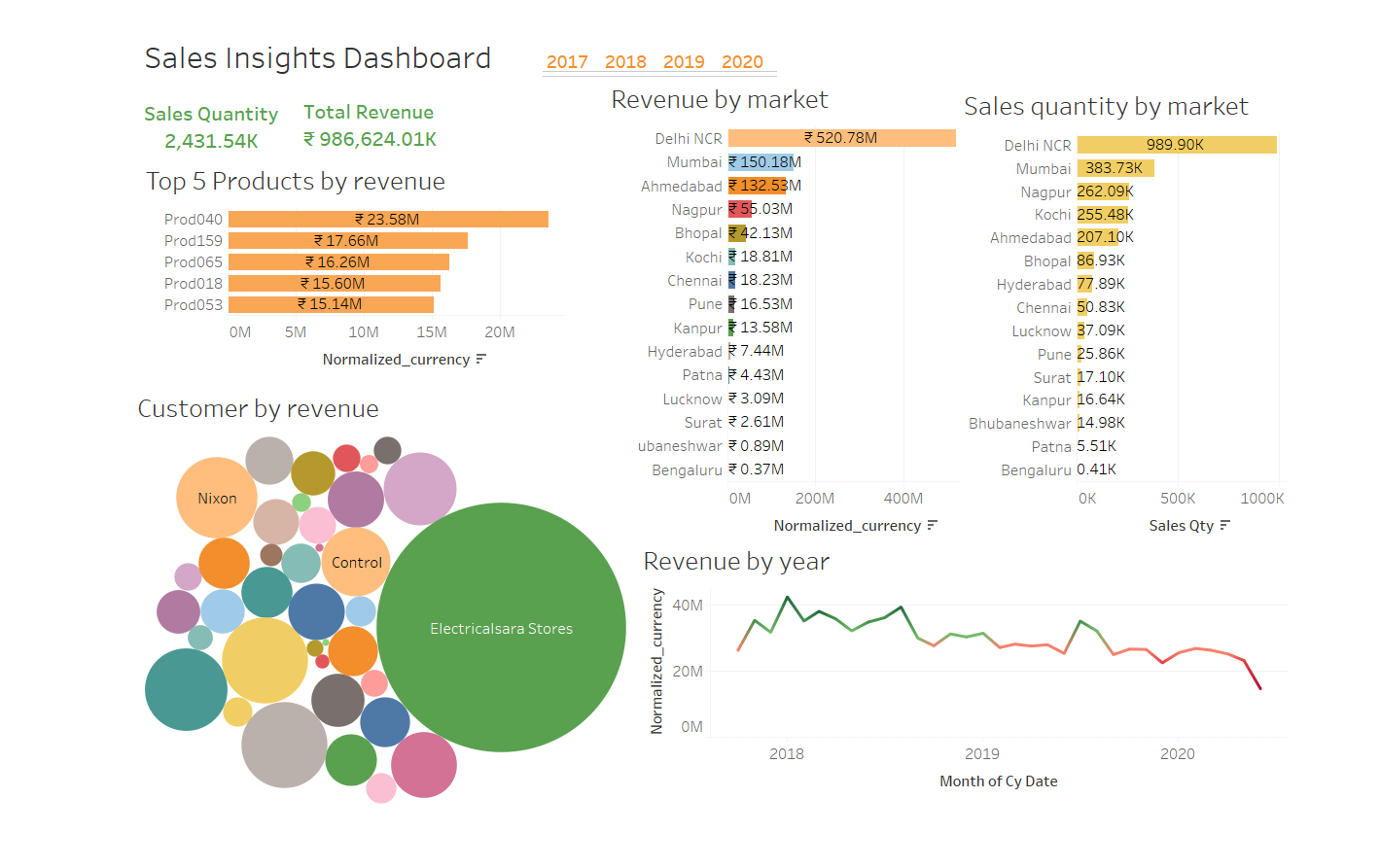Click the Prod040 bar in Top 5 Products
The width and height of the screenshot is (1380, 868).
pos(389,219)
